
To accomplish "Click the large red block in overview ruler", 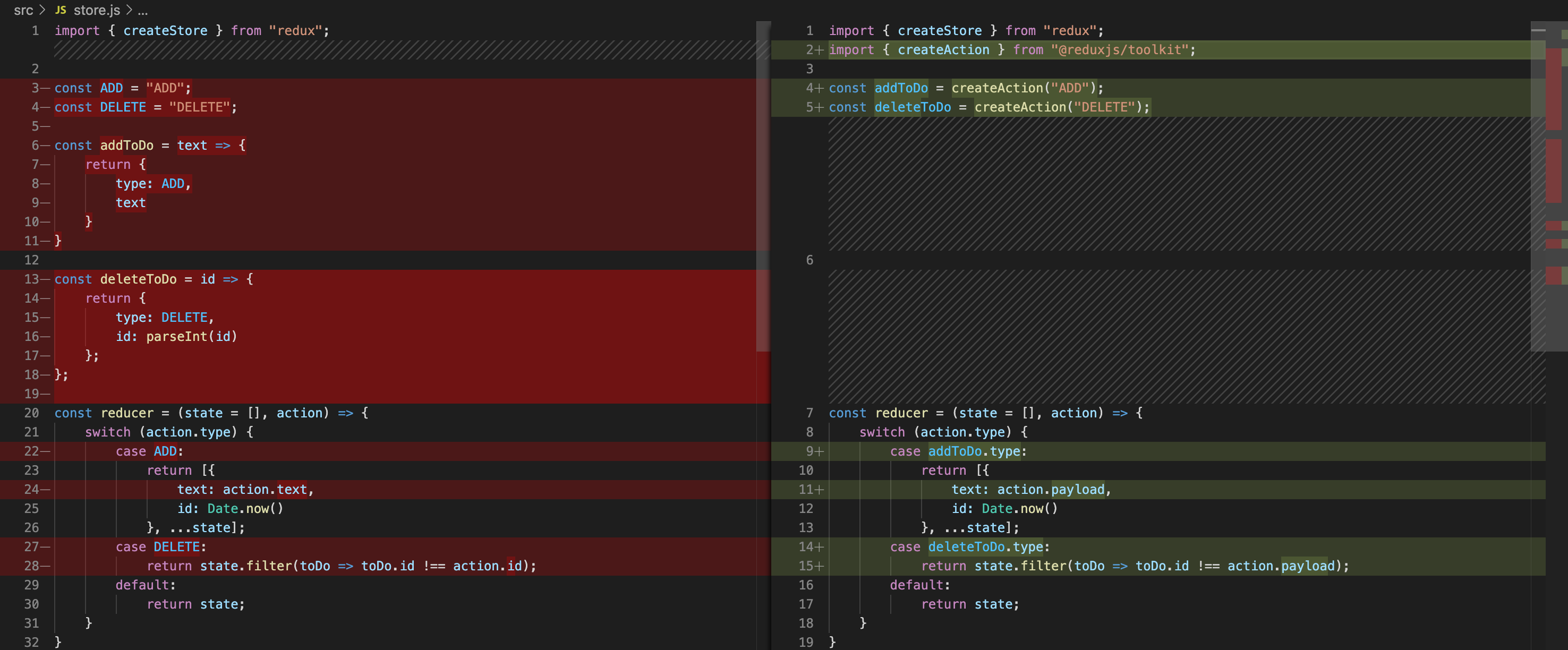I will [x=1553, y=89].
